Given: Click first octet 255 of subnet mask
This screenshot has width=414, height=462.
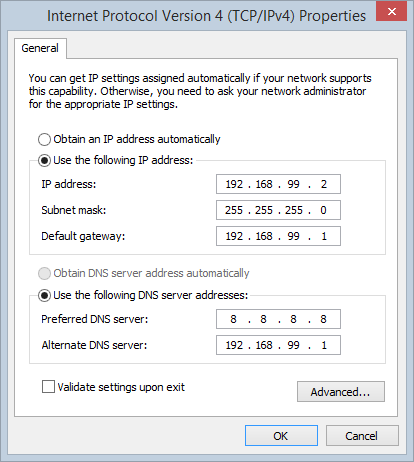Looking at the screenshot, I should [x=234, y=210].
